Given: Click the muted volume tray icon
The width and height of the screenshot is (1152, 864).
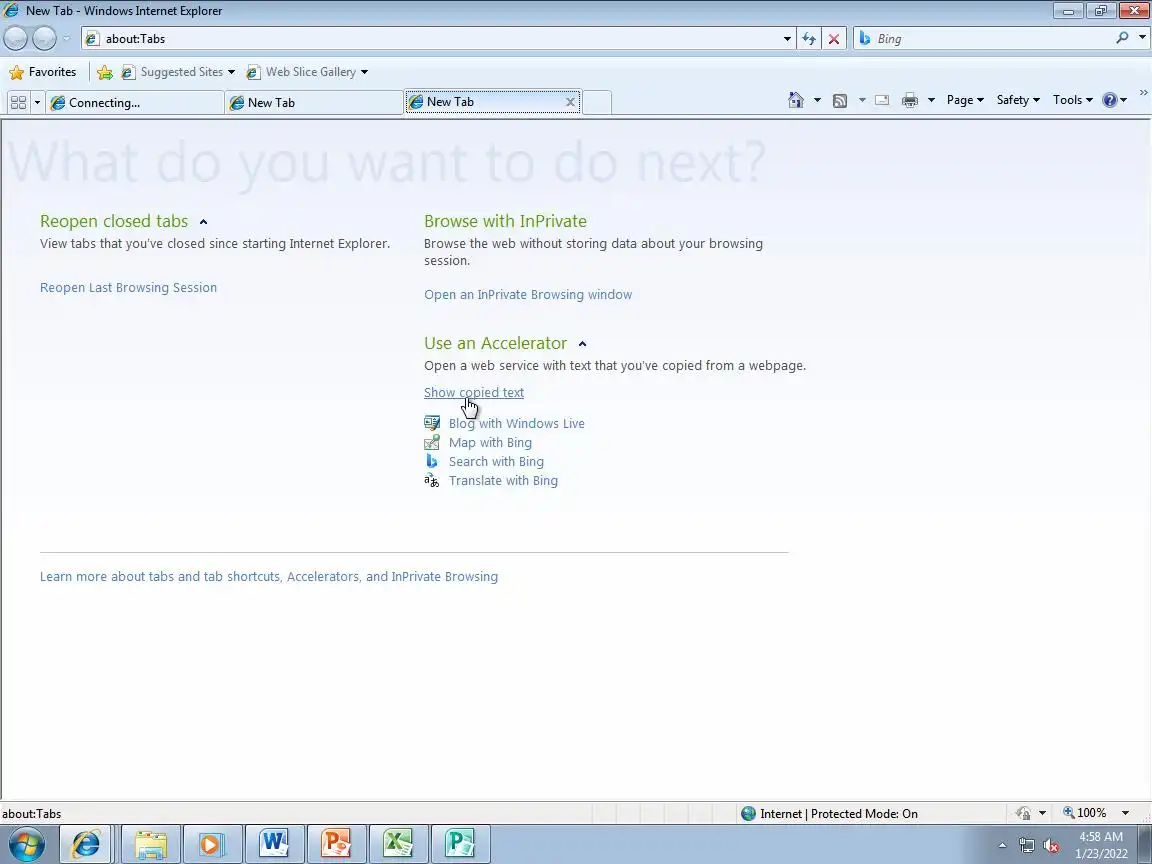Looking at the screenshot, I should coord(1051,846).
